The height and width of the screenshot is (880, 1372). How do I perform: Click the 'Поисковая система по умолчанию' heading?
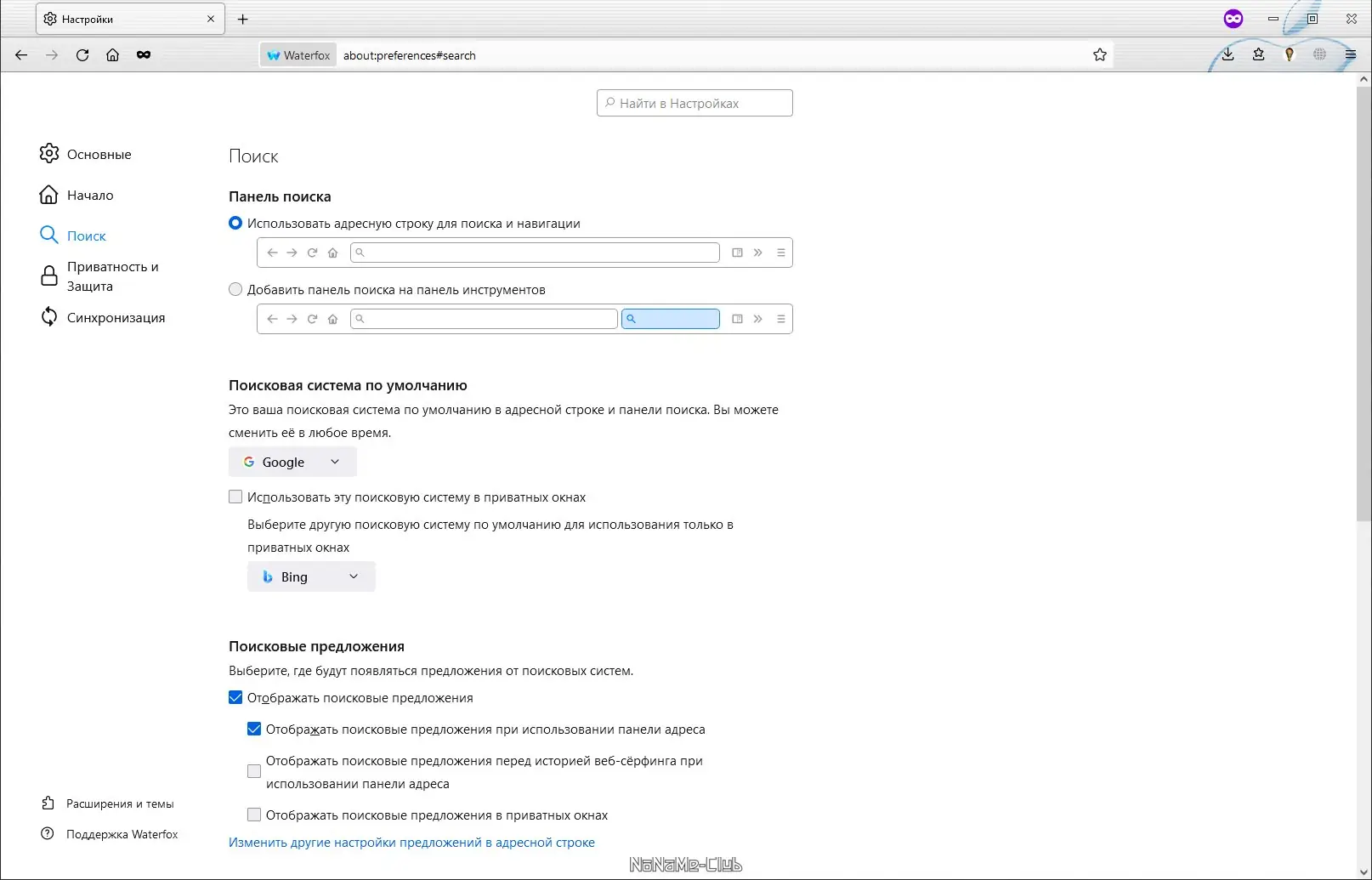(x=348, y=385)
